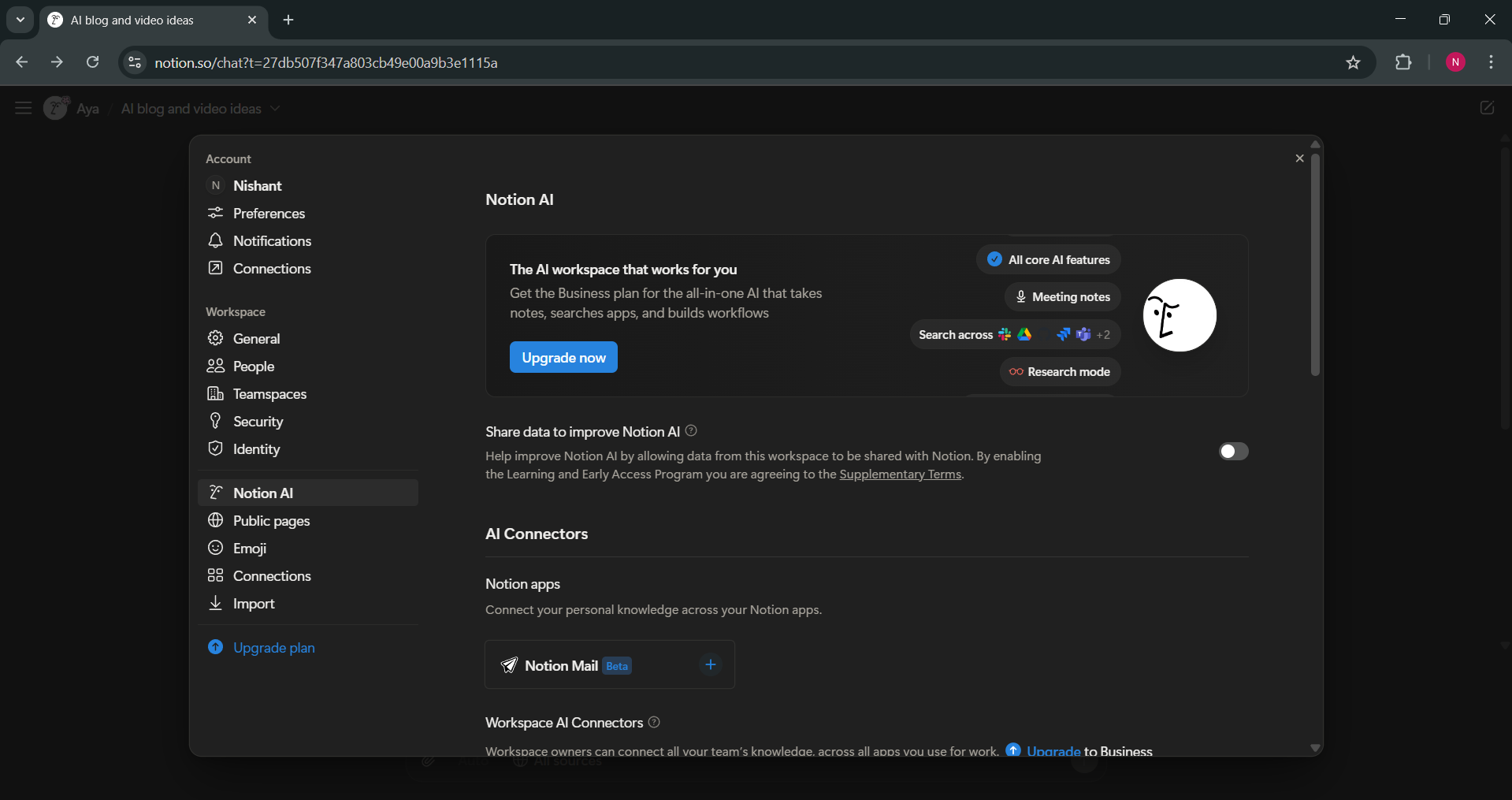Viewport: 1512px width, 800px height.
Task: Click the address bar URL
Action: (x=326, y=63)
